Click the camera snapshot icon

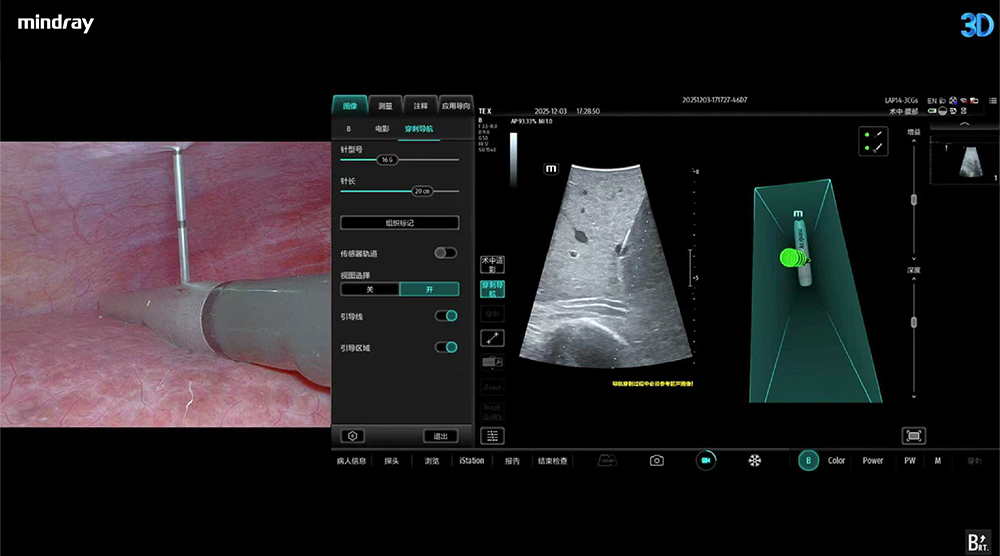[x=656, y=460]
